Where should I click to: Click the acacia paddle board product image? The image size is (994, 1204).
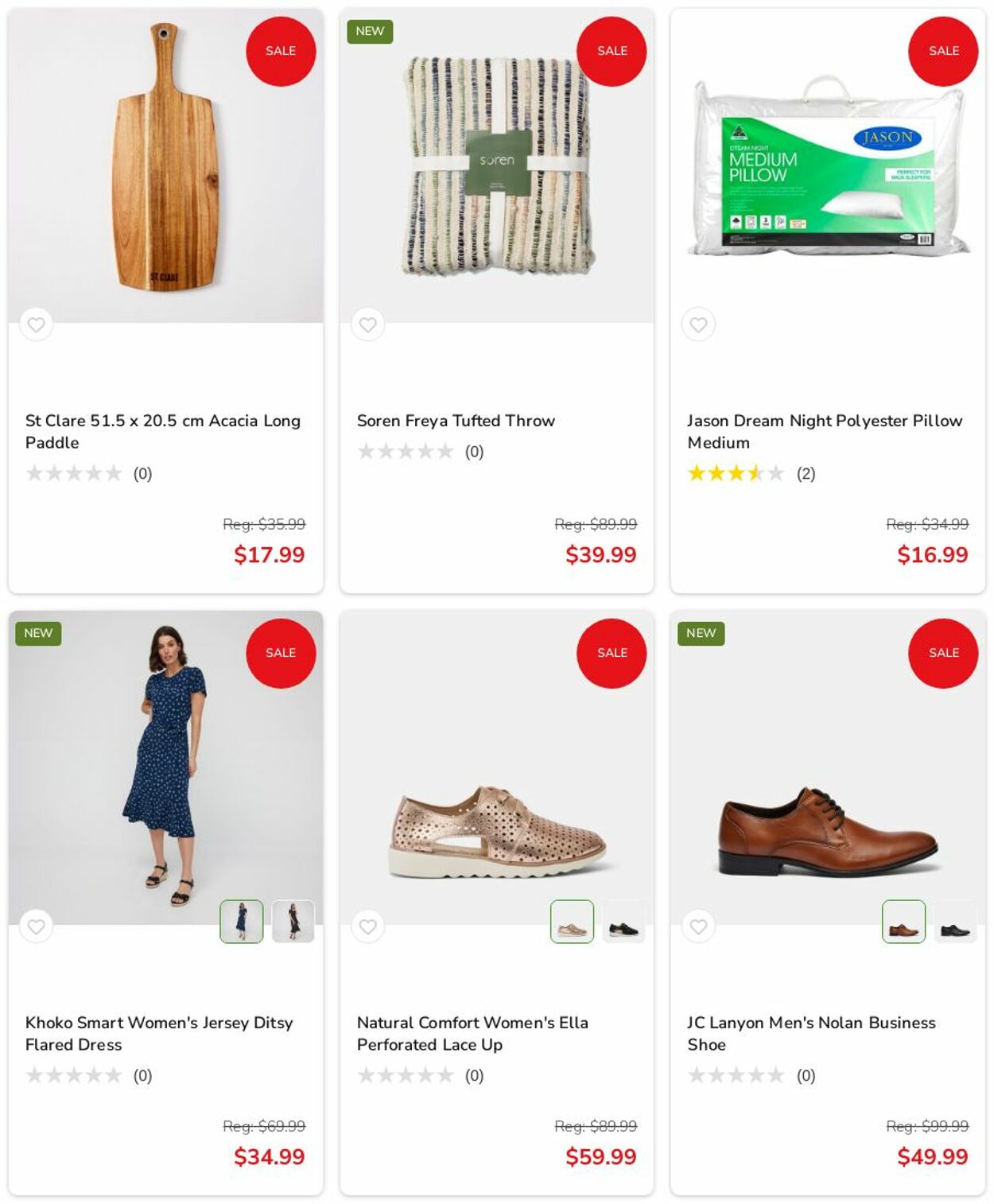click(x=165, y=159)
